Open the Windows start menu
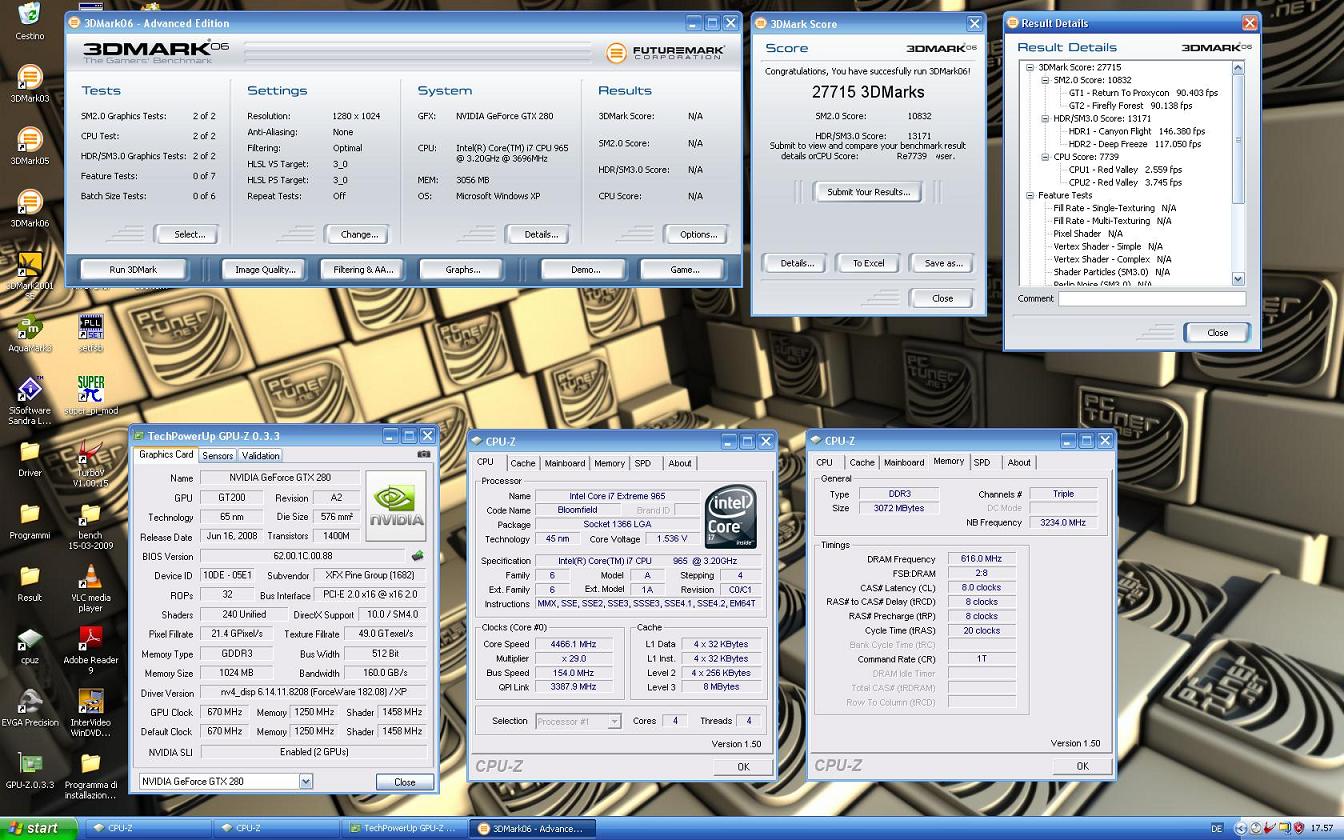This screenshot has width=1344, height=840. (x=39, y=828)
